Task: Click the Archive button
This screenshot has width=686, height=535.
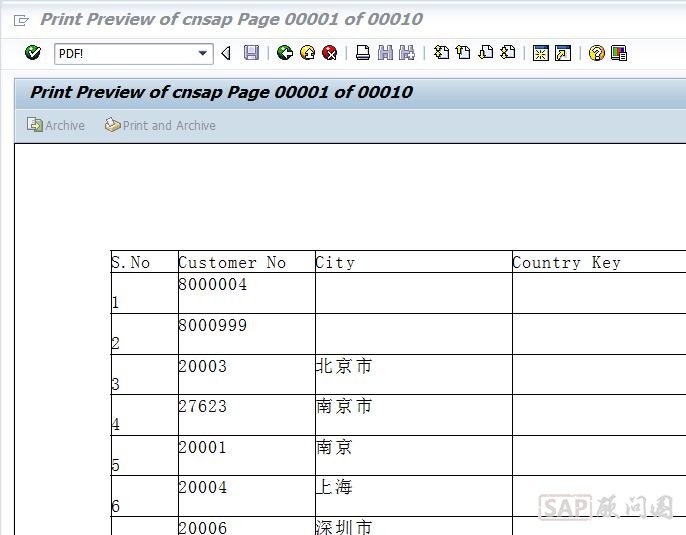Action: click(56, 125)
